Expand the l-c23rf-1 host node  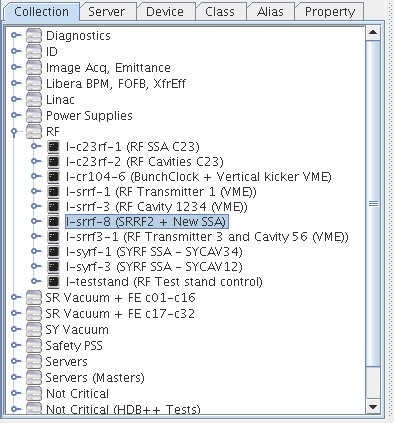36,146
